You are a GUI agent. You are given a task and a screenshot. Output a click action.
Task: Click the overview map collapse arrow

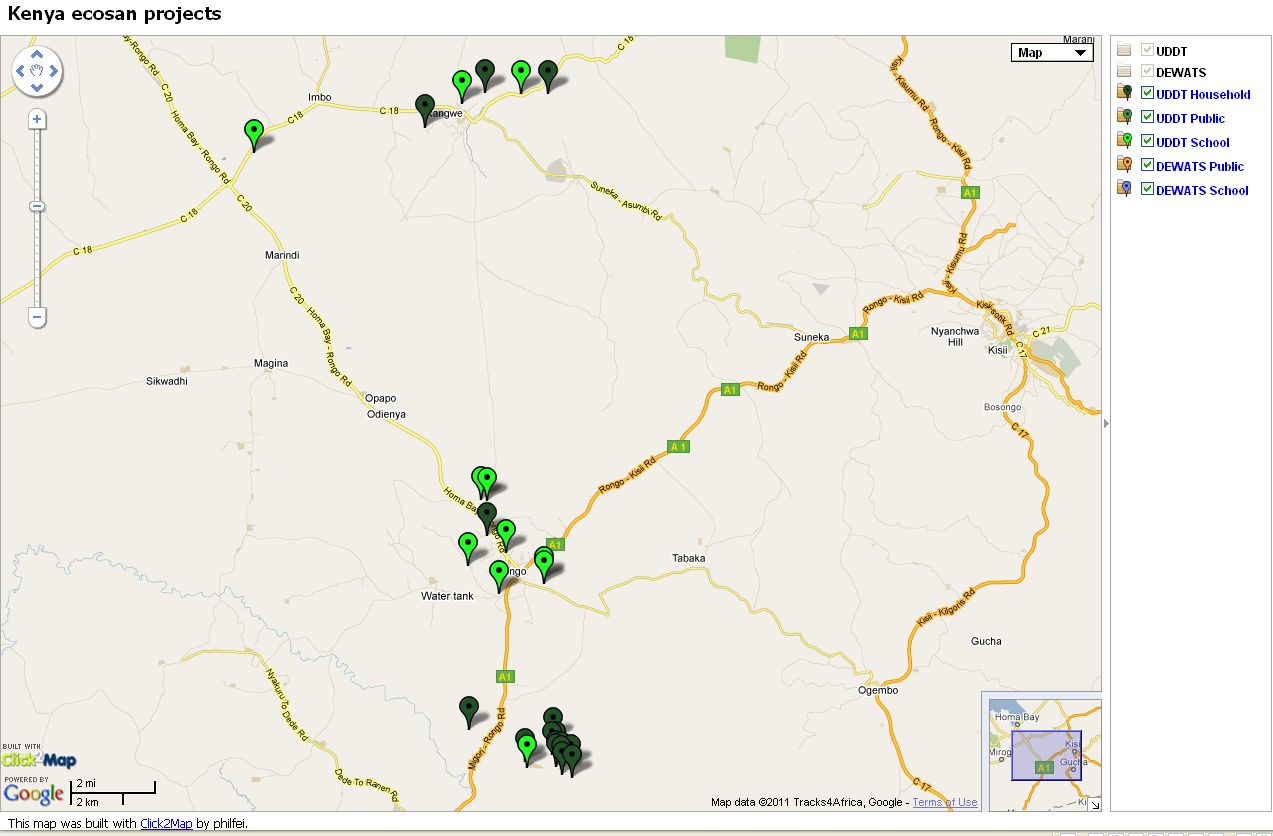click(1096, 805)
